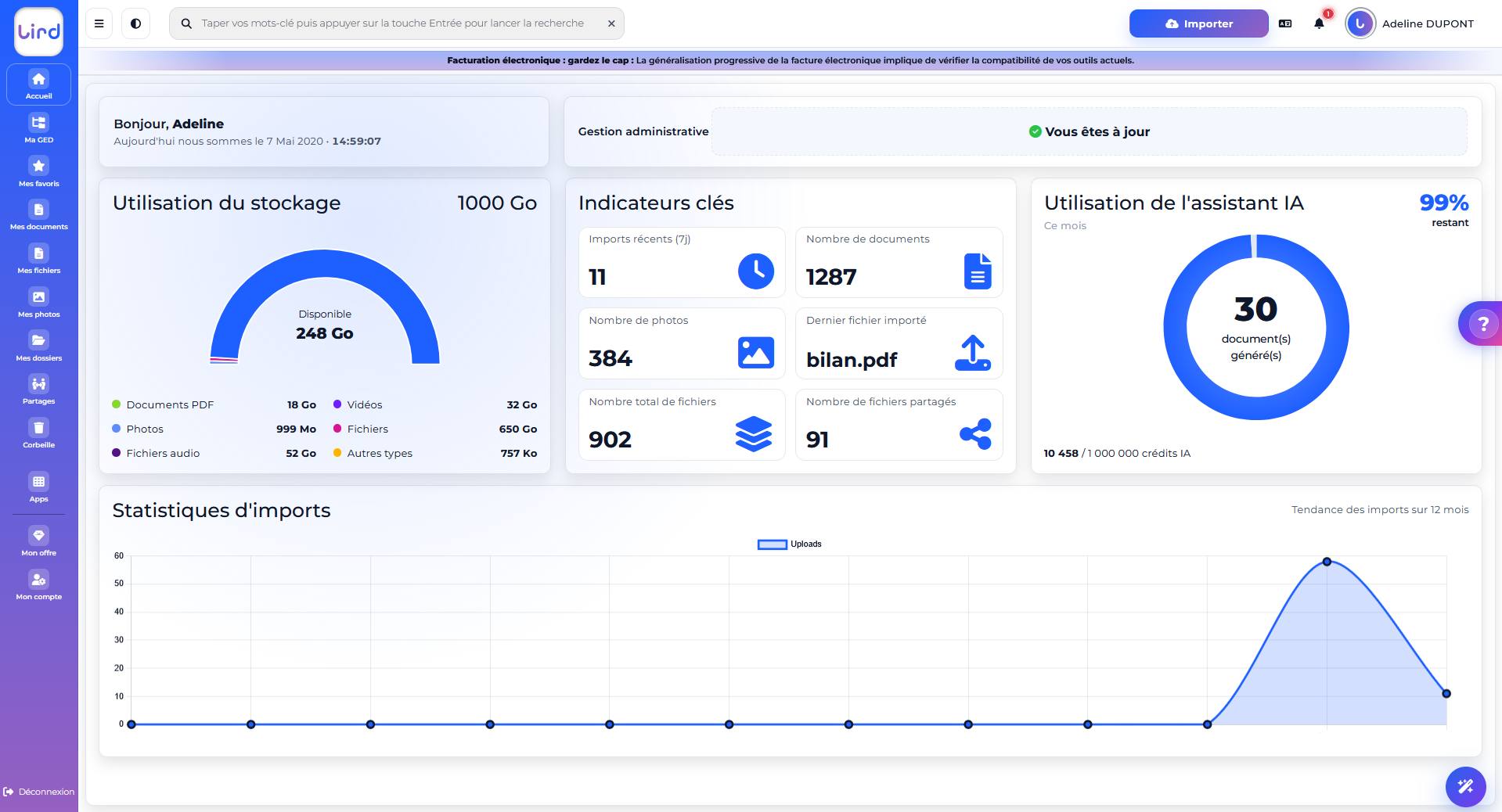The image size is (1502, 812).
Task: Click into the keyword search field
Action: click(x=395, y=23)
